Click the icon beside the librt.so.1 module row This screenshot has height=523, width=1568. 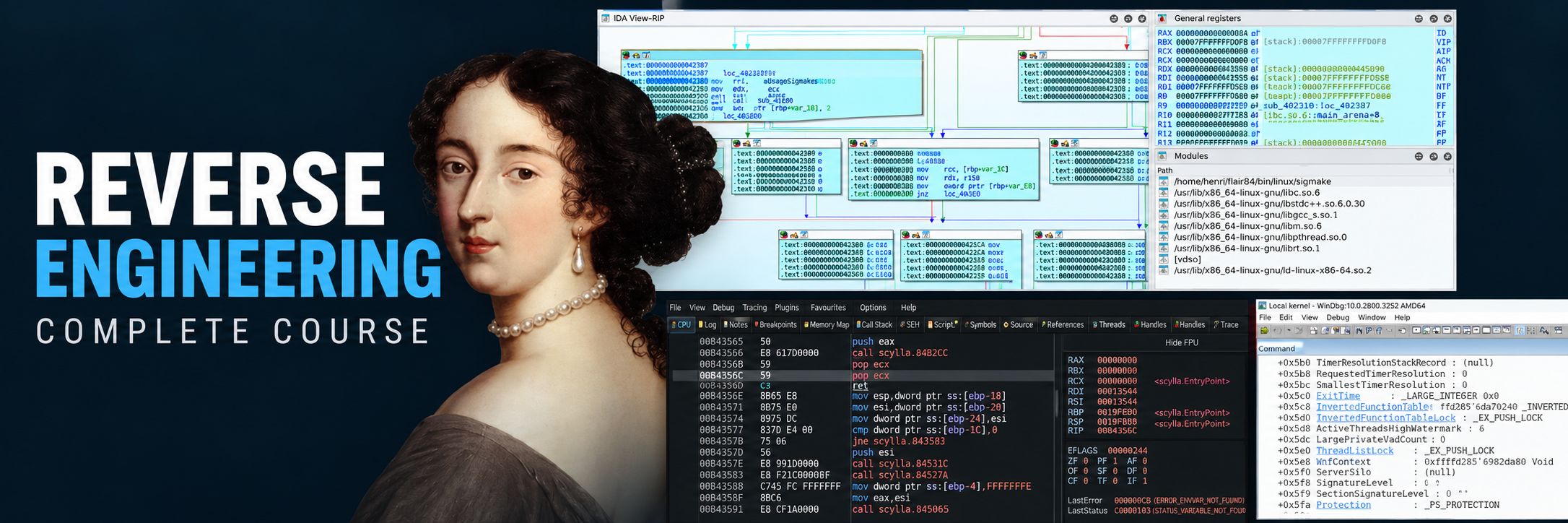1163,248
